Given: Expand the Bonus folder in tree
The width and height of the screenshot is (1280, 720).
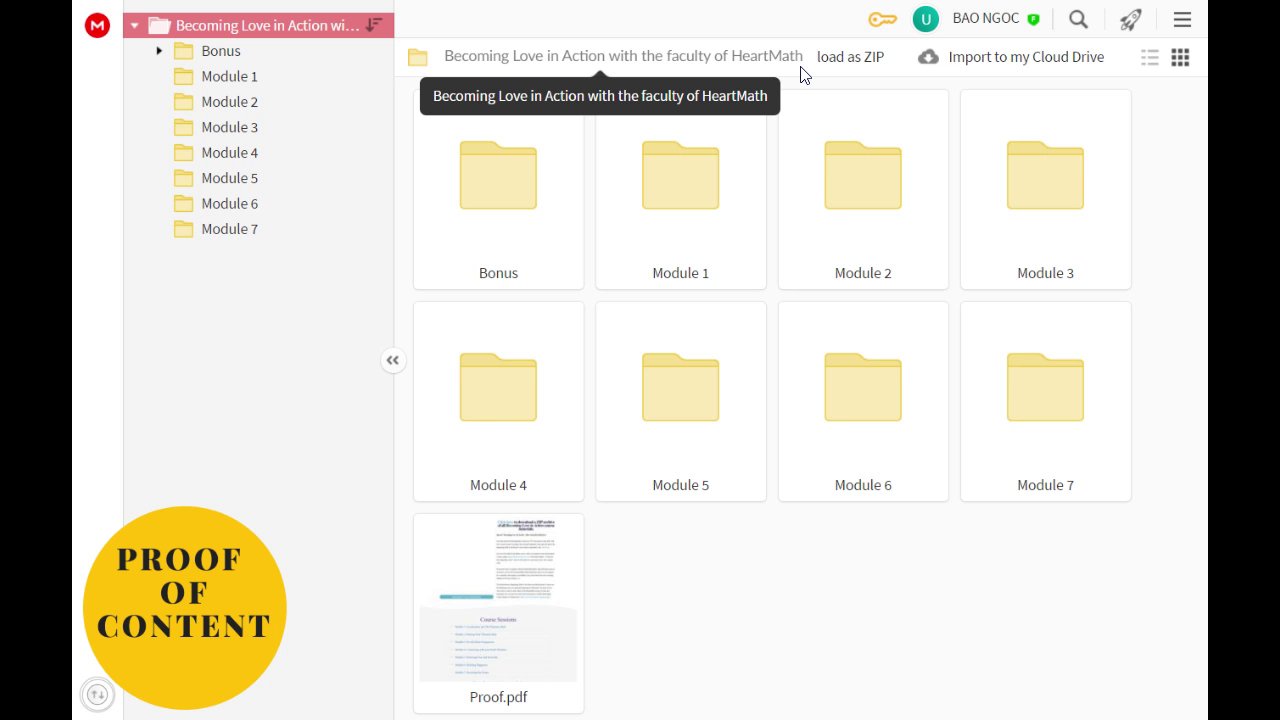Looking at the screenshot, I should 159,51.
